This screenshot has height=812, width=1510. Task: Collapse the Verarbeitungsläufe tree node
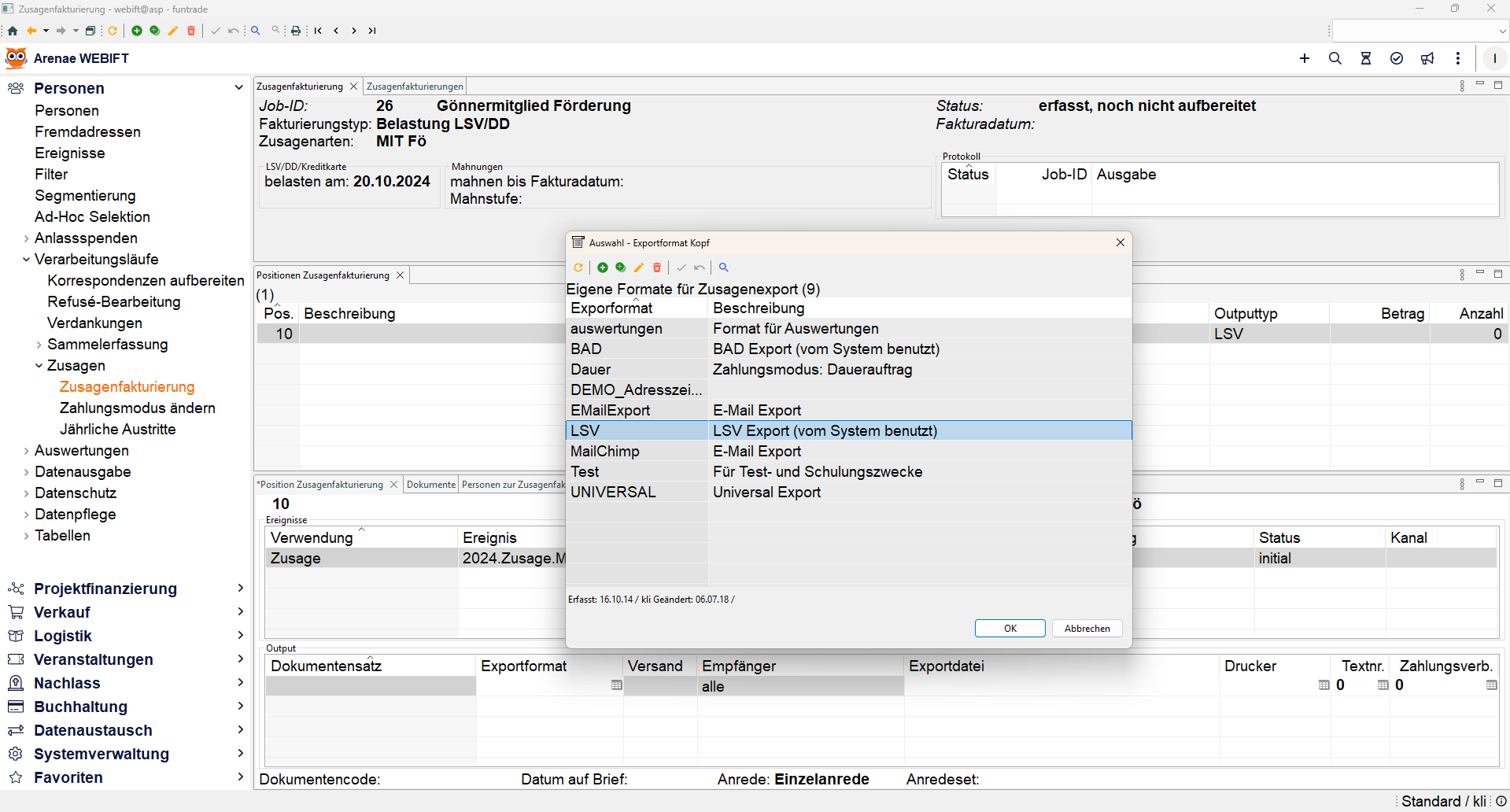tap(26, 260)
